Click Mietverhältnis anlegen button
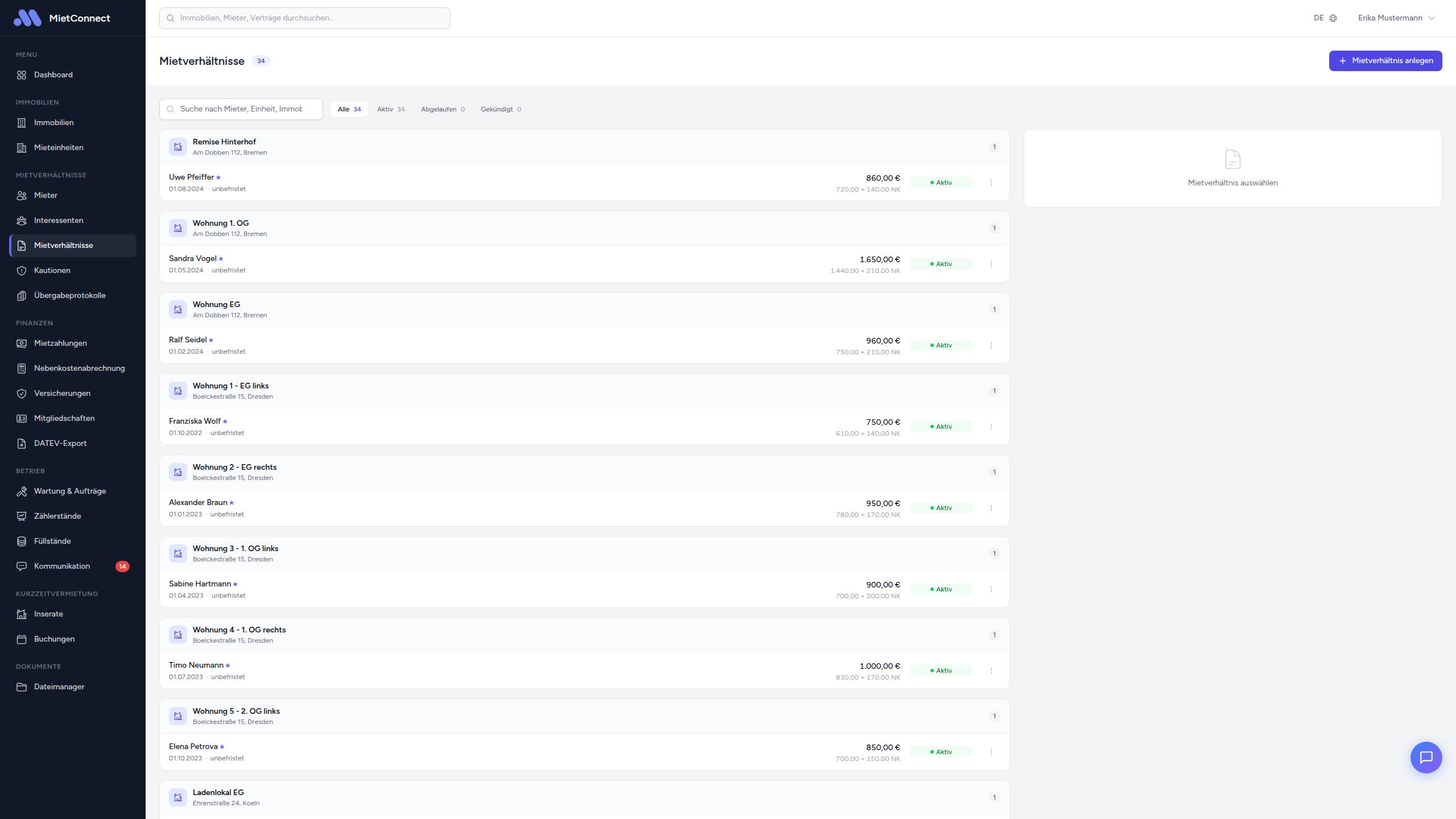 tap(1385, 61)
